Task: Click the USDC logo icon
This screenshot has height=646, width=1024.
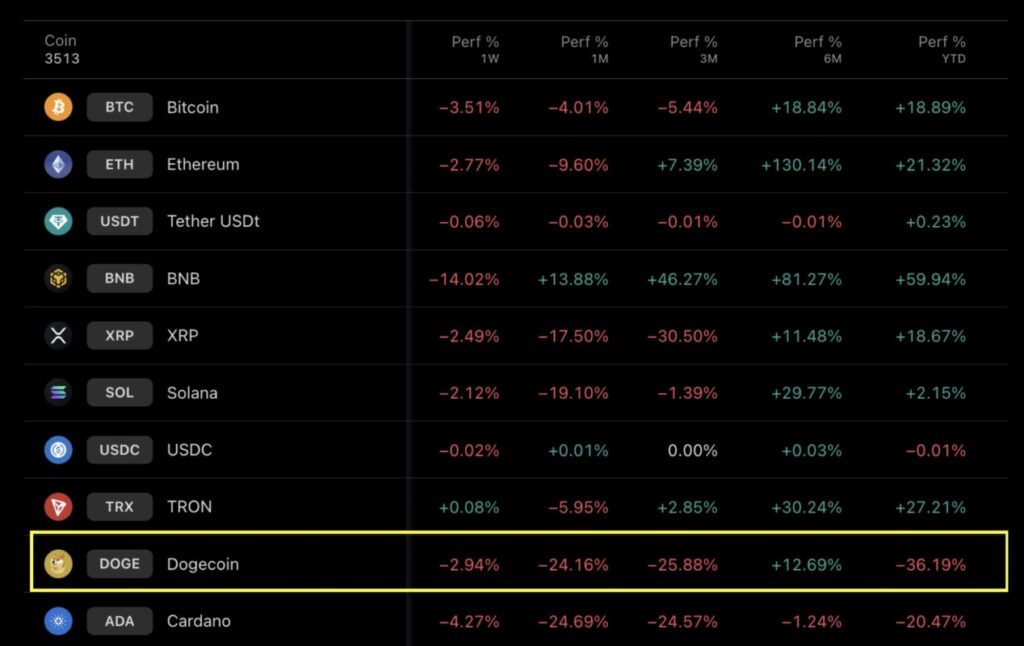Action: click(x=59, y=449)
